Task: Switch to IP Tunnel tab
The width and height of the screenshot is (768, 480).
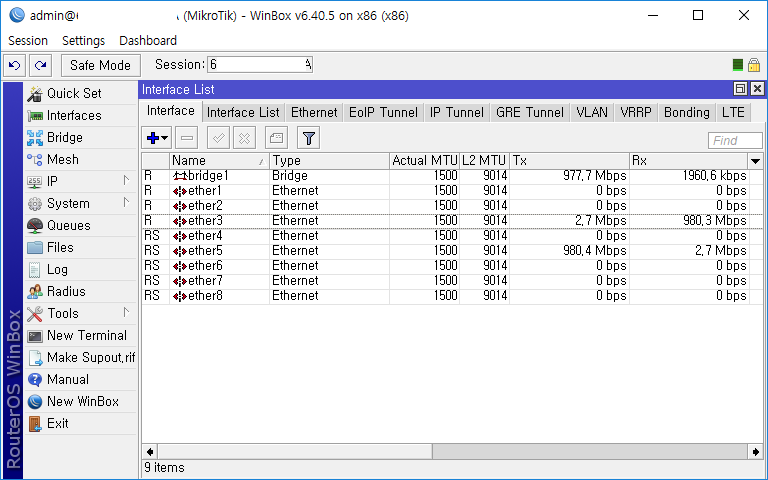Action: pos(457,113)
